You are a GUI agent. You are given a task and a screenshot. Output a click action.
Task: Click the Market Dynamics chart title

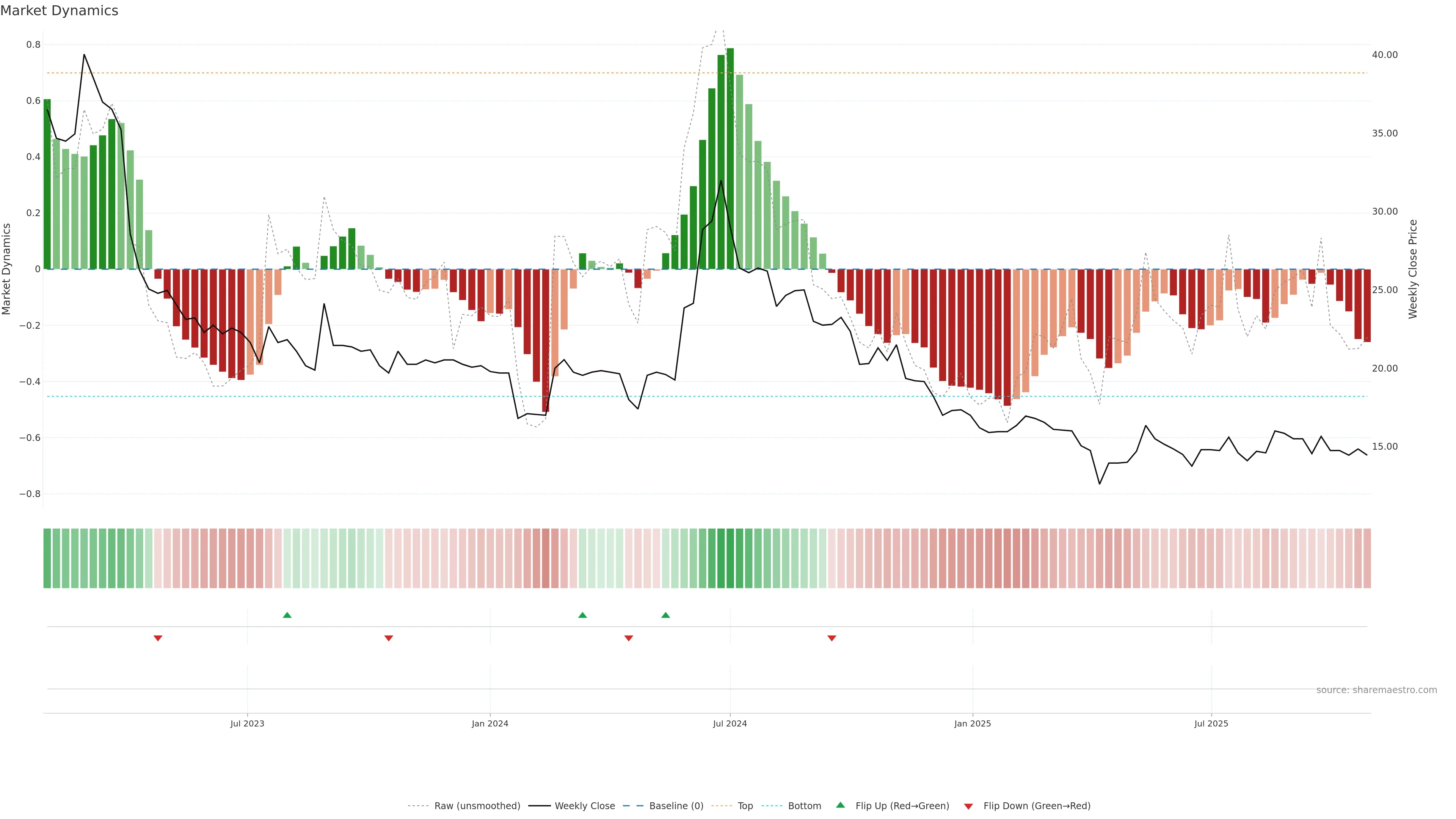(60, 11)
